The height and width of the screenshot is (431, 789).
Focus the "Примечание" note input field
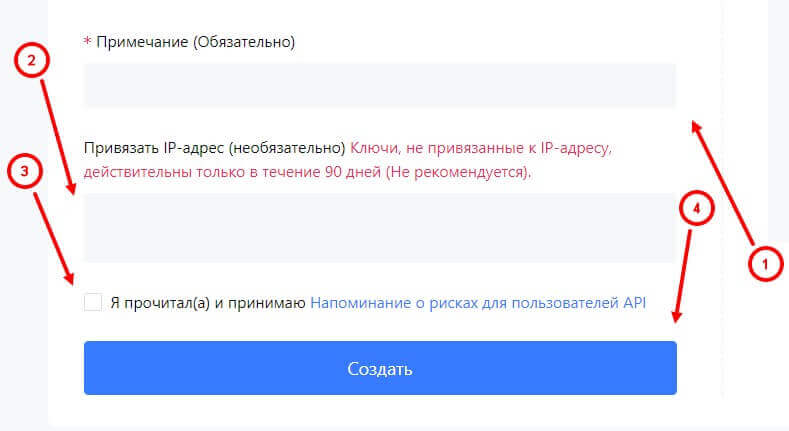[380, 86]
